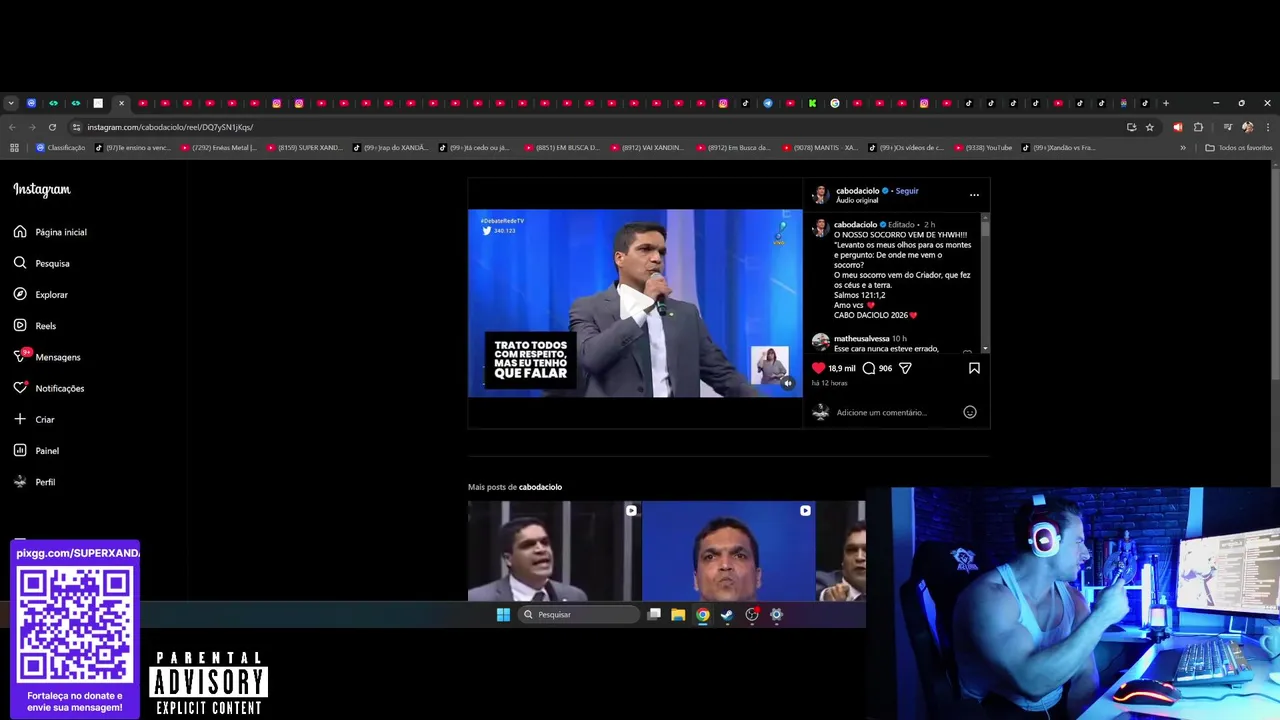The image size is (1280, 720).
Task: Bookmark this page with star icon
Action: click(1150, 127)
